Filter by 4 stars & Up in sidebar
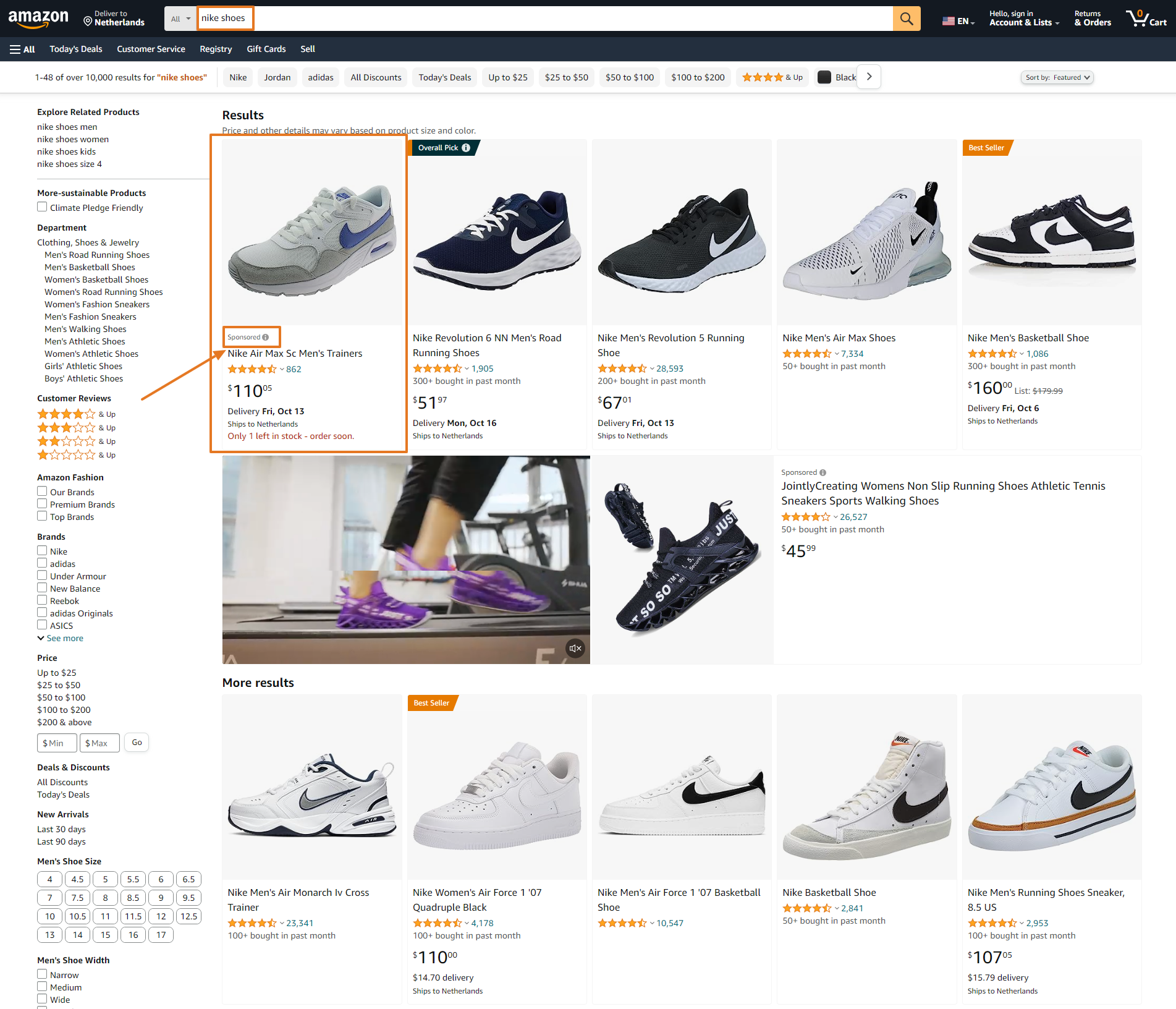 click(76, 414)
